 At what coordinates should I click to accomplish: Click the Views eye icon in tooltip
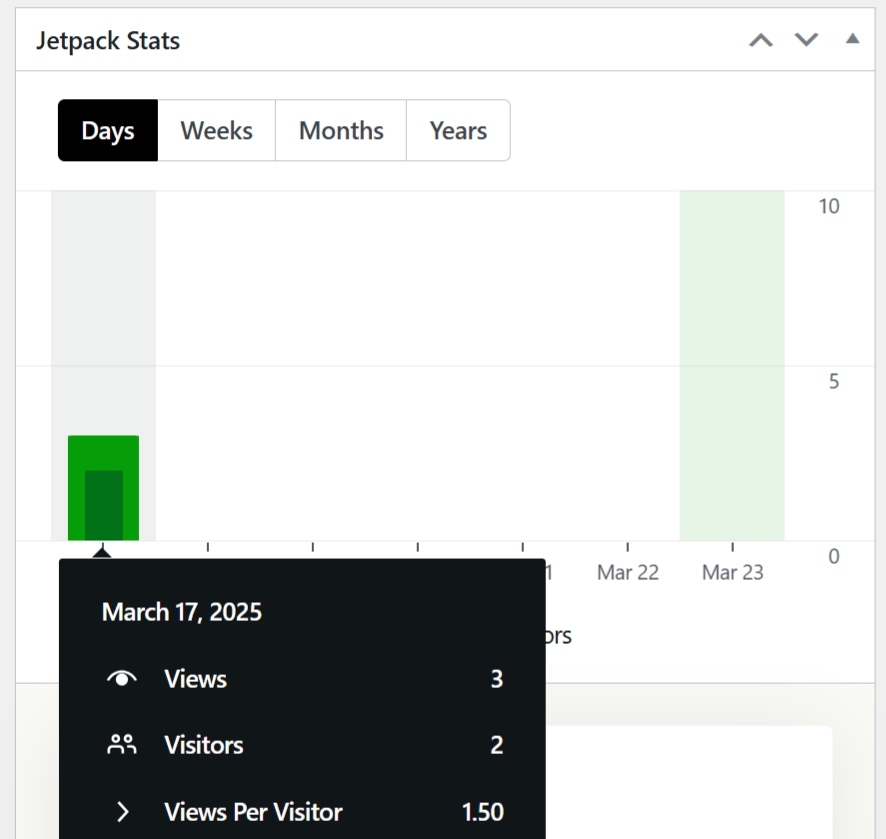[x=122, y=679]
